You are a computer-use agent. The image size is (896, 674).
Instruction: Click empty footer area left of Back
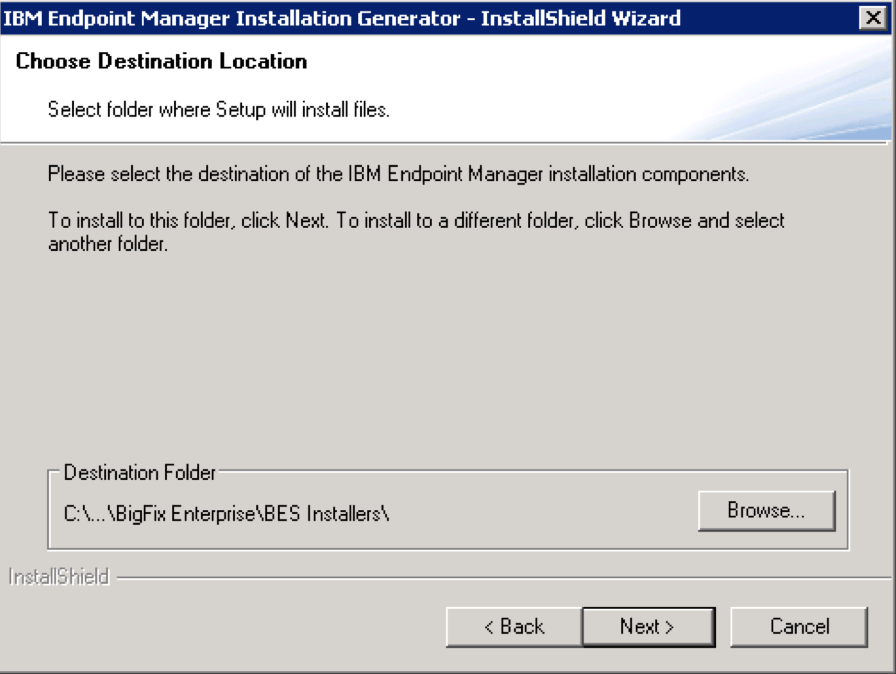click(x=220, y=627)
